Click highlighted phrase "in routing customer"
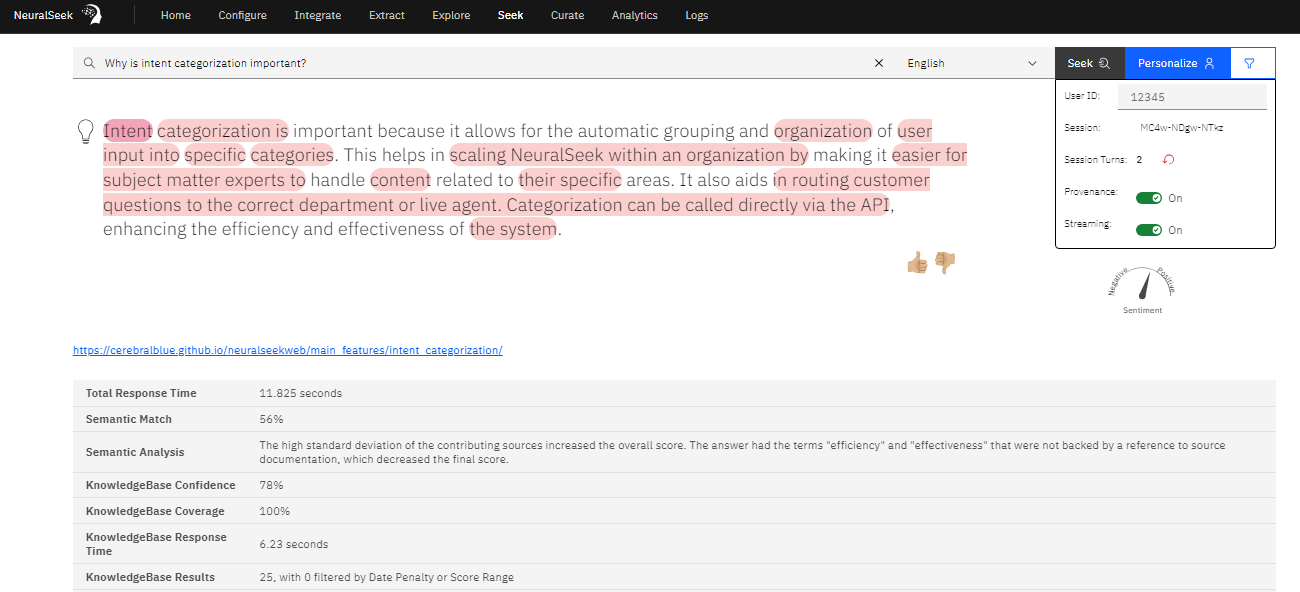 pyautogui.click(x=851, y=180)
